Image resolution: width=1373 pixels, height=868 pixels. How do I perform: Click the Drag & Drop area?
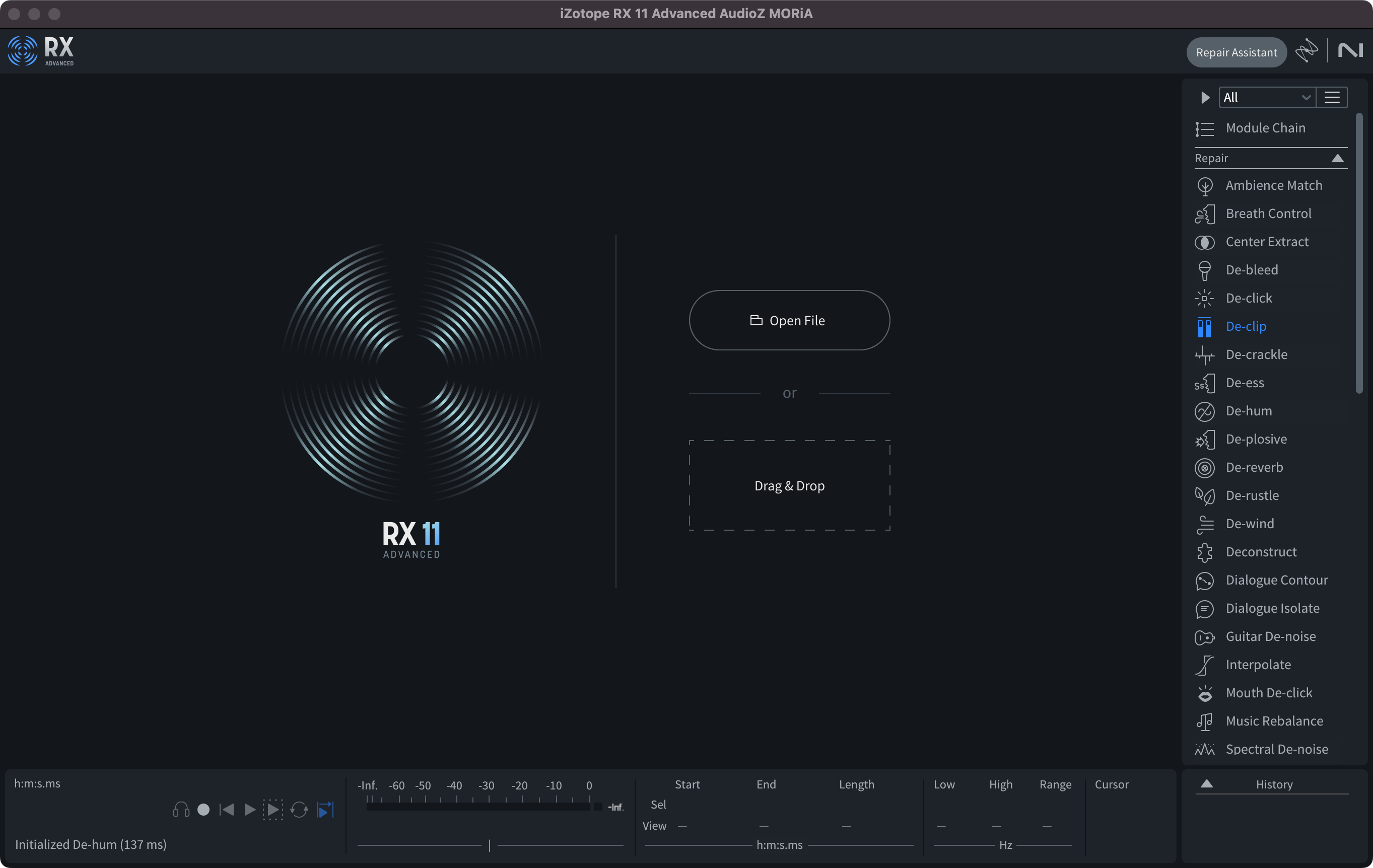point(789,485)
